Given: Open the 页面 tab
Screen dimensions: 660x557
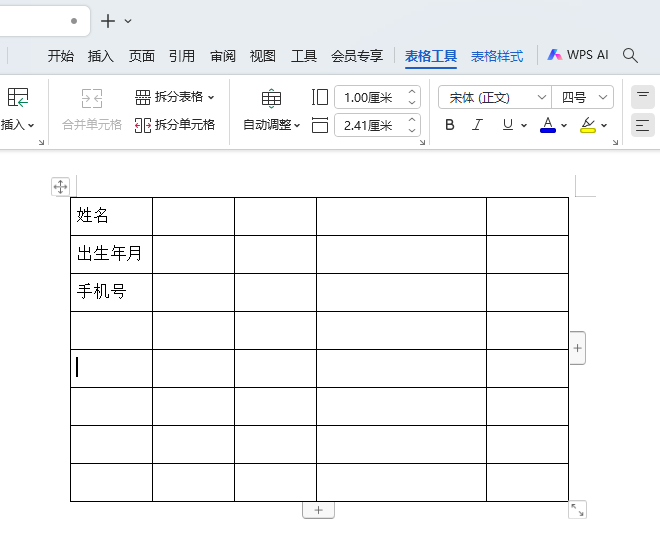Looking at the screenshot, I should point(141,56).
